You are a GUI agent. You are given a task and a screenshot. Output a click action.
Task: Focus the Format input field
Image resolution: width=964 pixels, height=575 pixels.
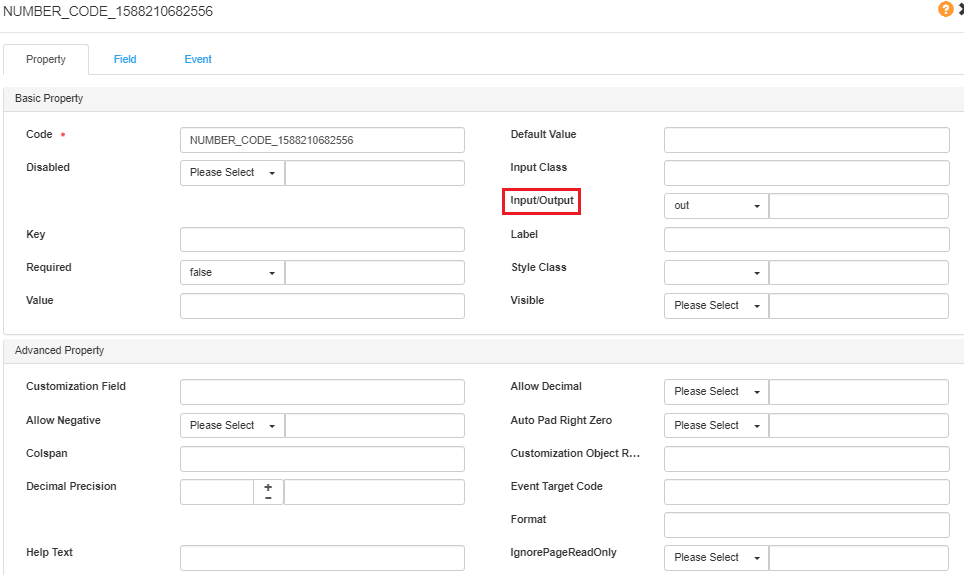point(806,525)
